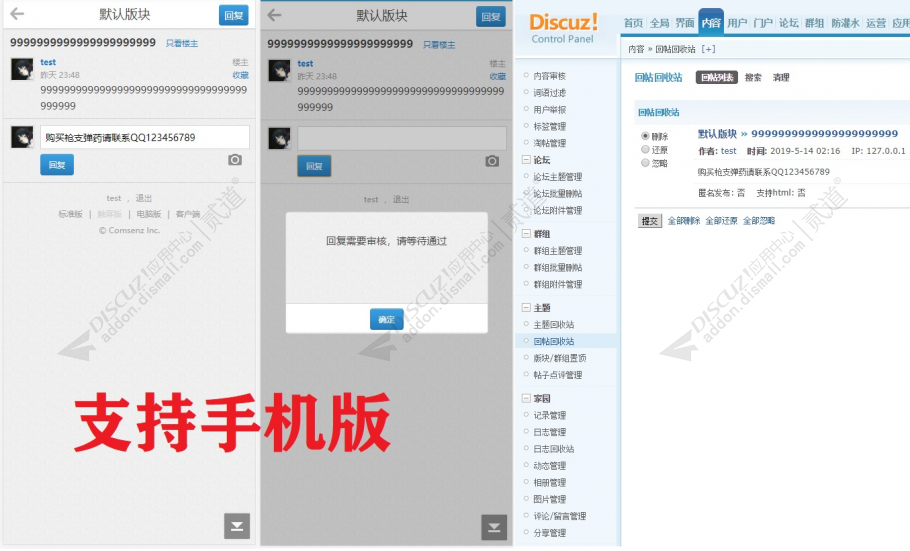Collapse the 论坛 sidebar section
The image size is (910, 551).
pos(526,160)
